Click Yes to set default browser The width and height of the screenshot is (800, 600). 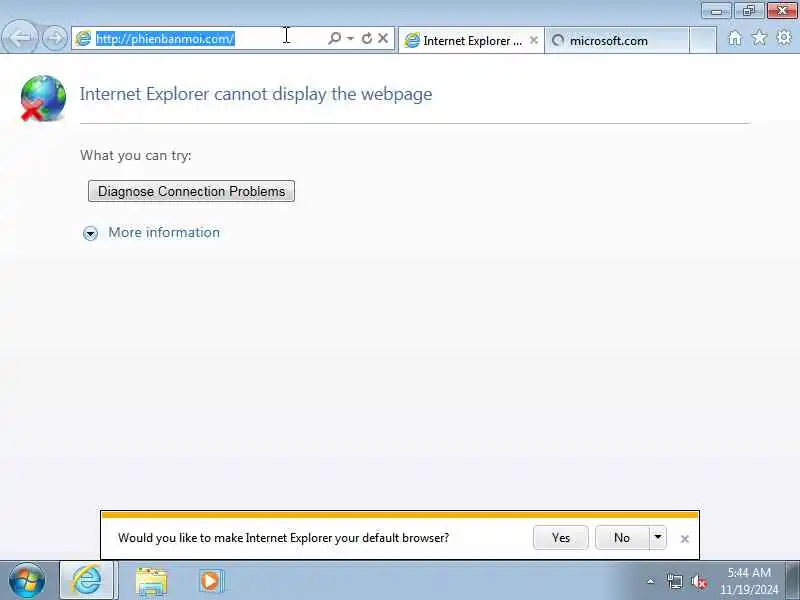point(561,538)
